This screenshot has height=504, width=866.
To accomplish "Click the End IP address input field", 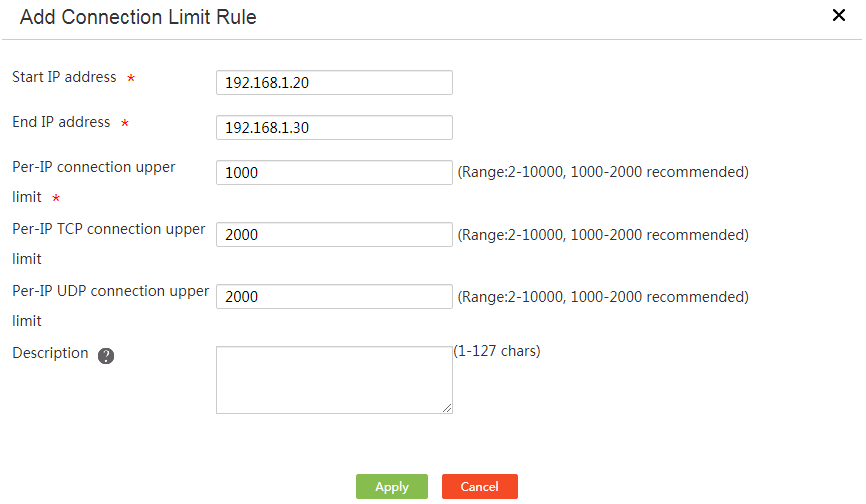I will [334, 128].
